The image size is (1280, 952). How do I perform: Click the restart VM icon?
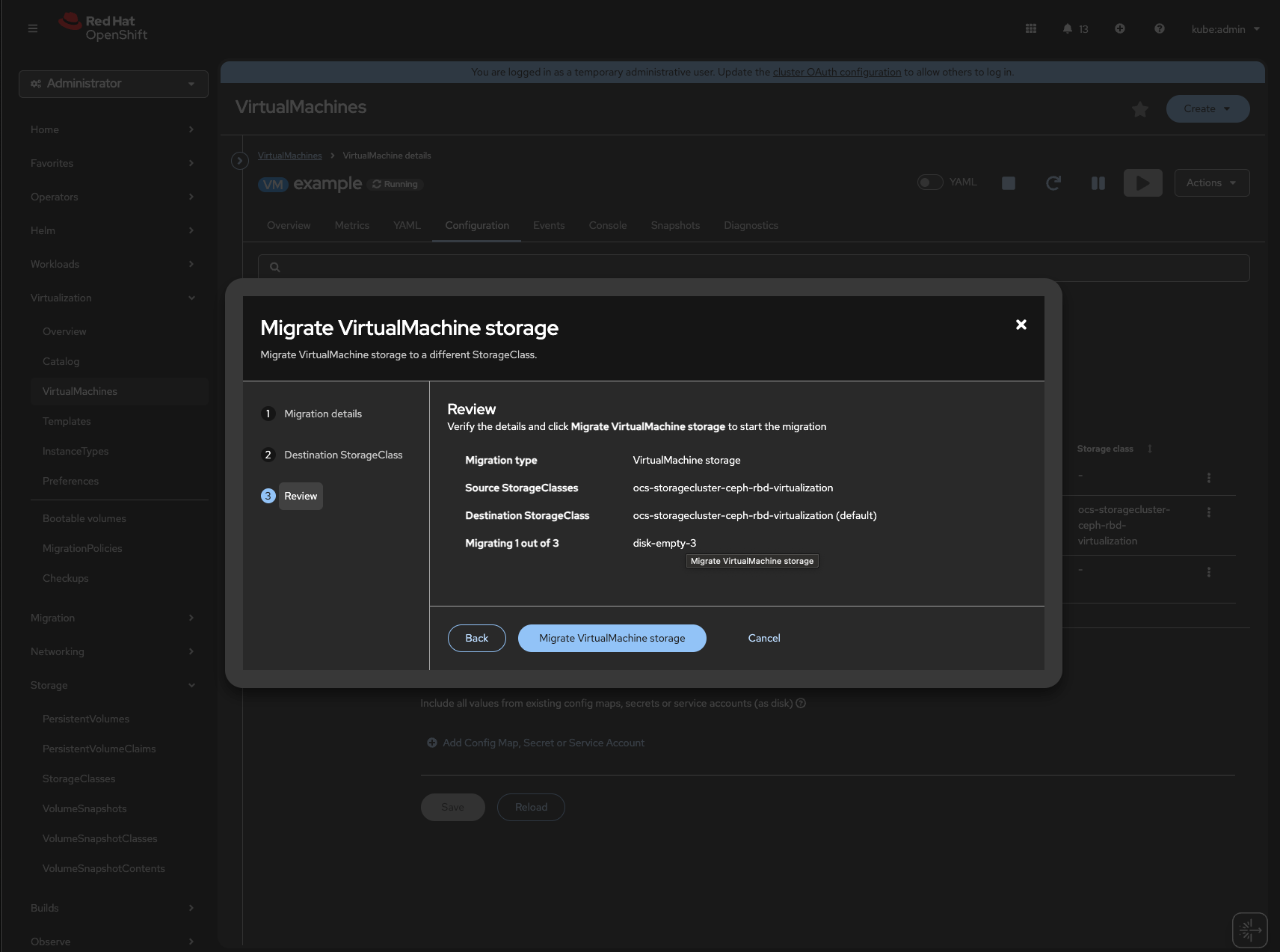[x=1053, y=183]
